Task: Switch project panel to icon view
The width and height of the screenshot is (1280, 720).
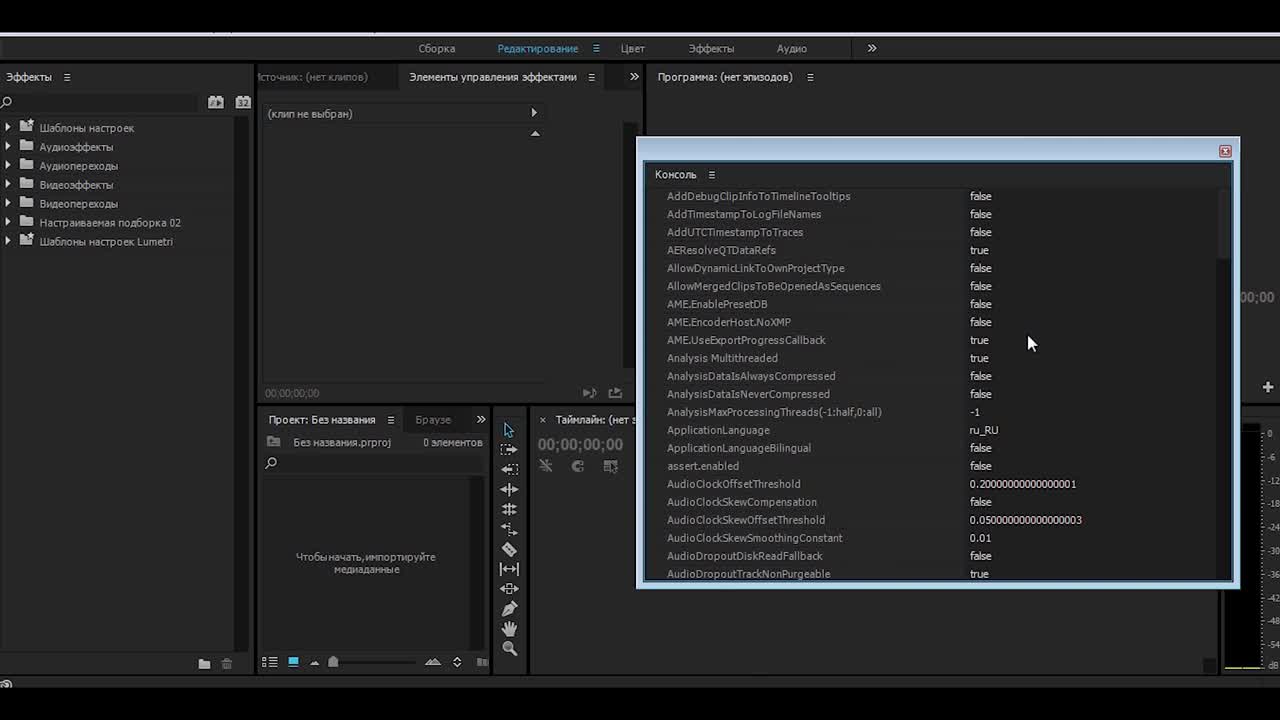Action: (293, 662)
